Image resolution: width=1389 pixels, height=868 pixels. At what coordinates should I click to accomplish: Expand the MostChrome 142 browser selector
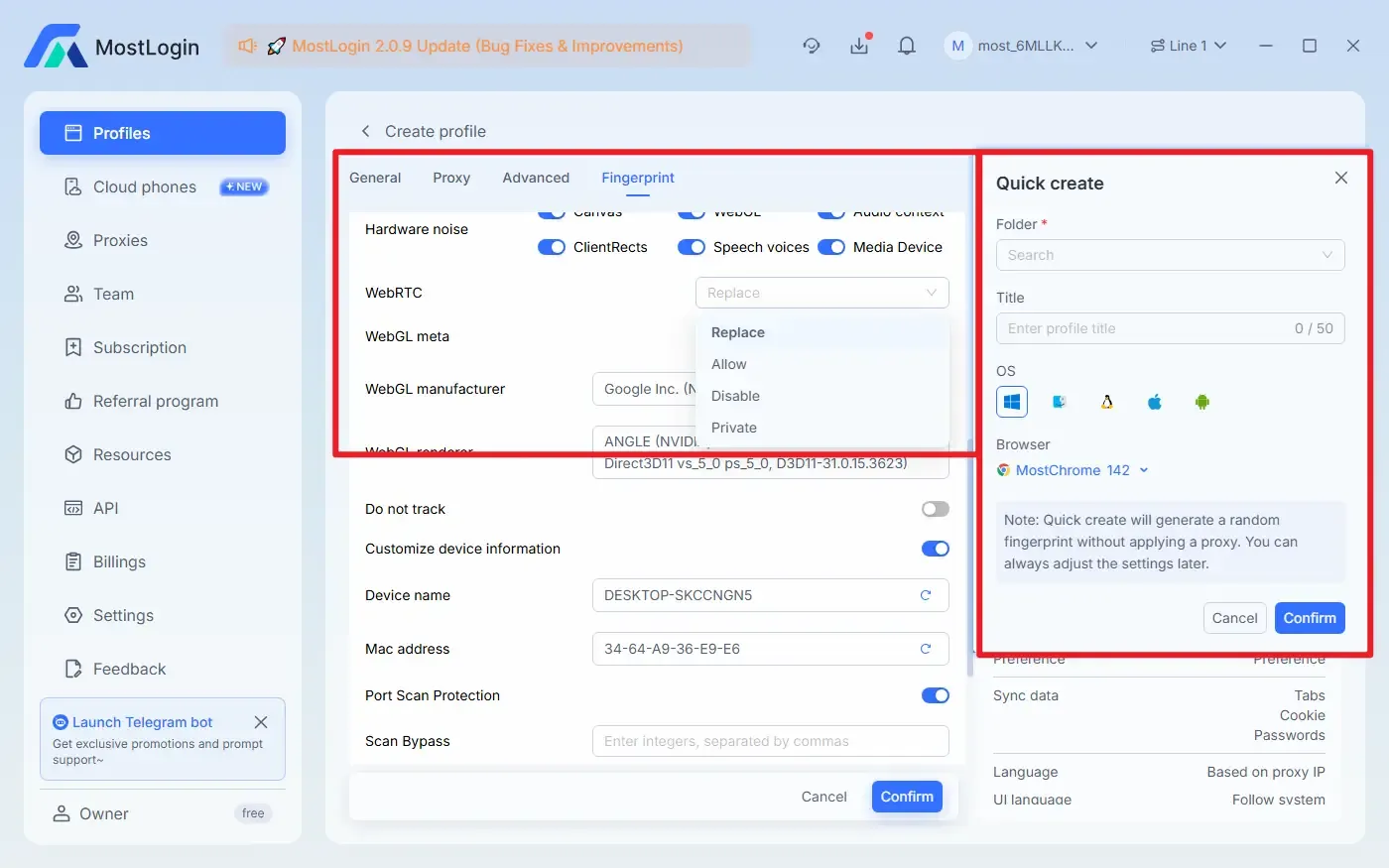click(x=1073, y=470)
